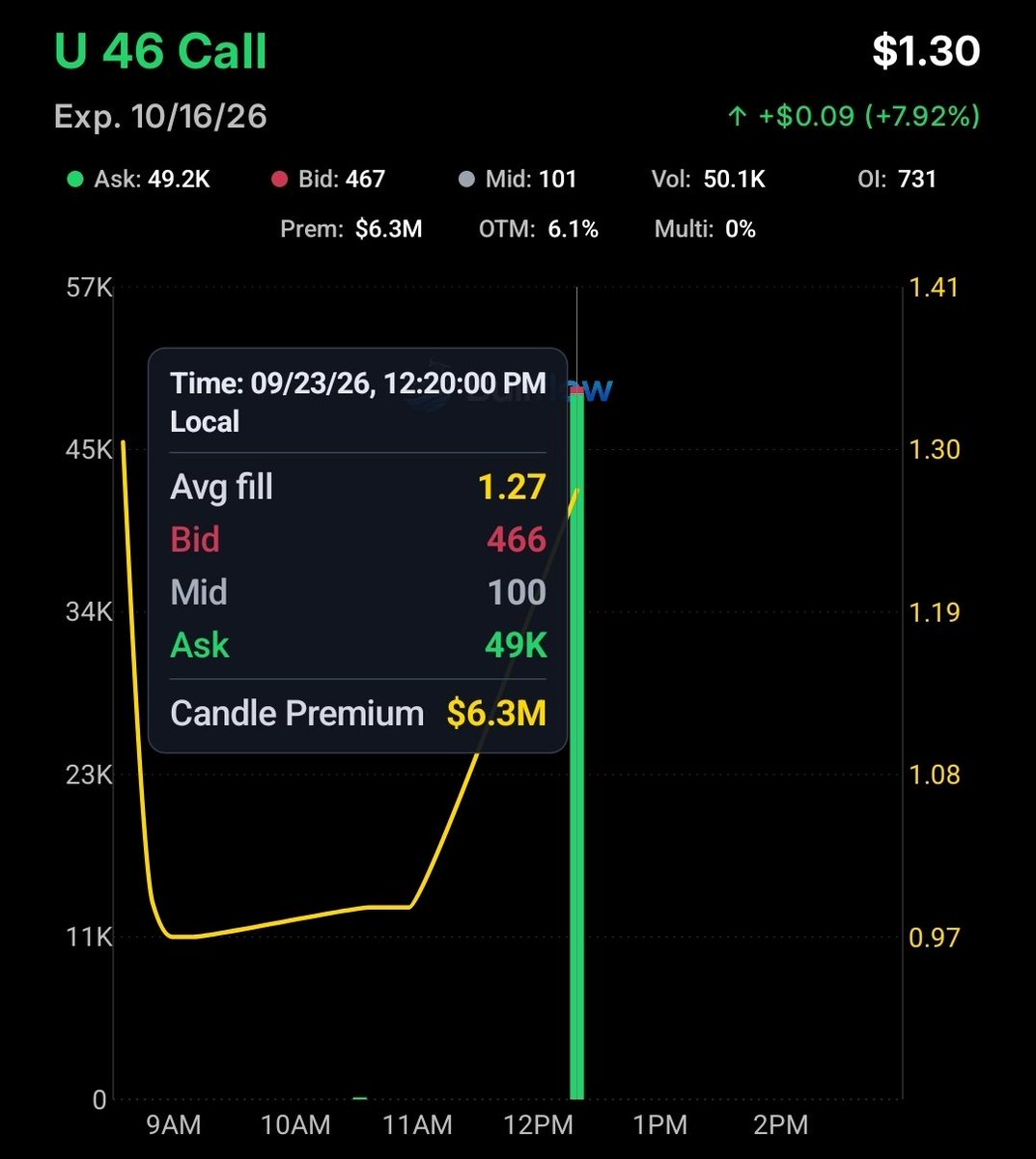Click the red bid segment atop candle

point(576,390)
